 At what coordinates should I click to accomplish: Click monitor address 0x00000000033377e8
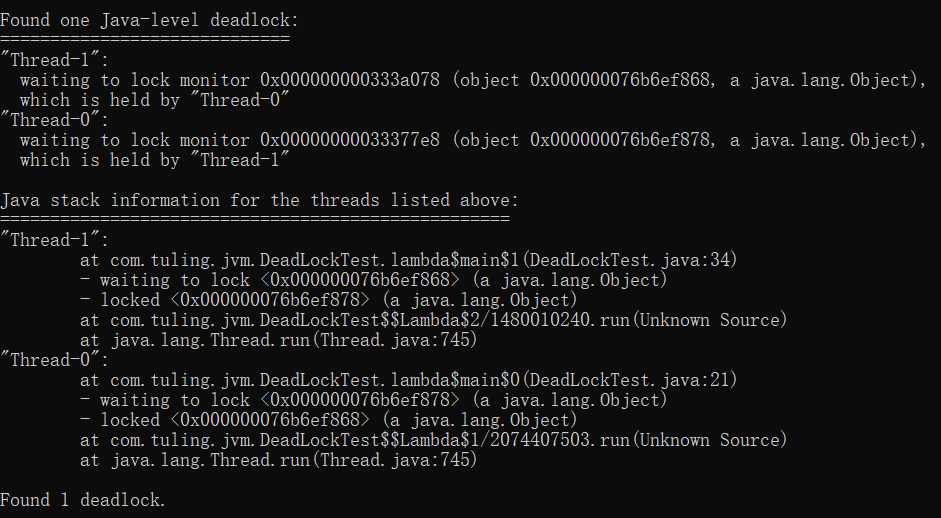(349, 140)
